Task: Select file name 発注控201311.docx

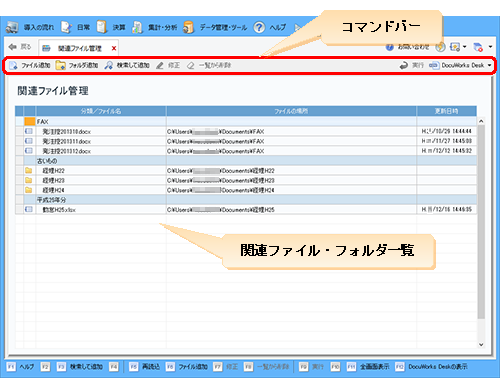Action: tap(67, 141)
